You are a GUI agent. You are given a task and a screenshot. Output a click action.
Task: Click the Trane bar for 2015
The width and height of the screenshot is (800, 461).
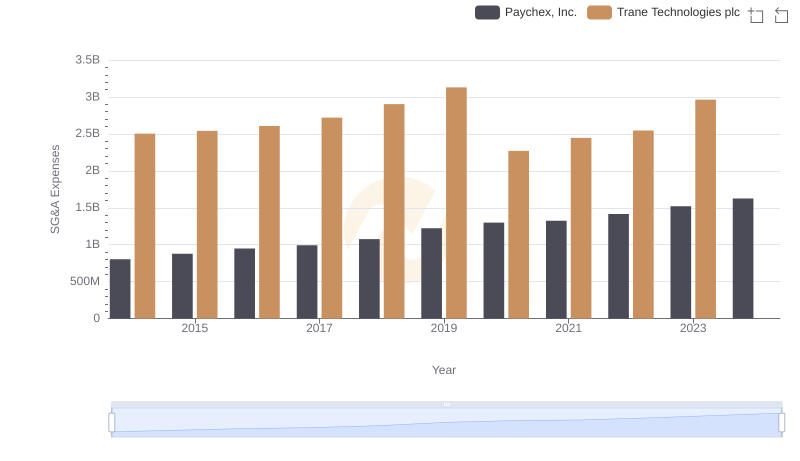click(207, 225)
